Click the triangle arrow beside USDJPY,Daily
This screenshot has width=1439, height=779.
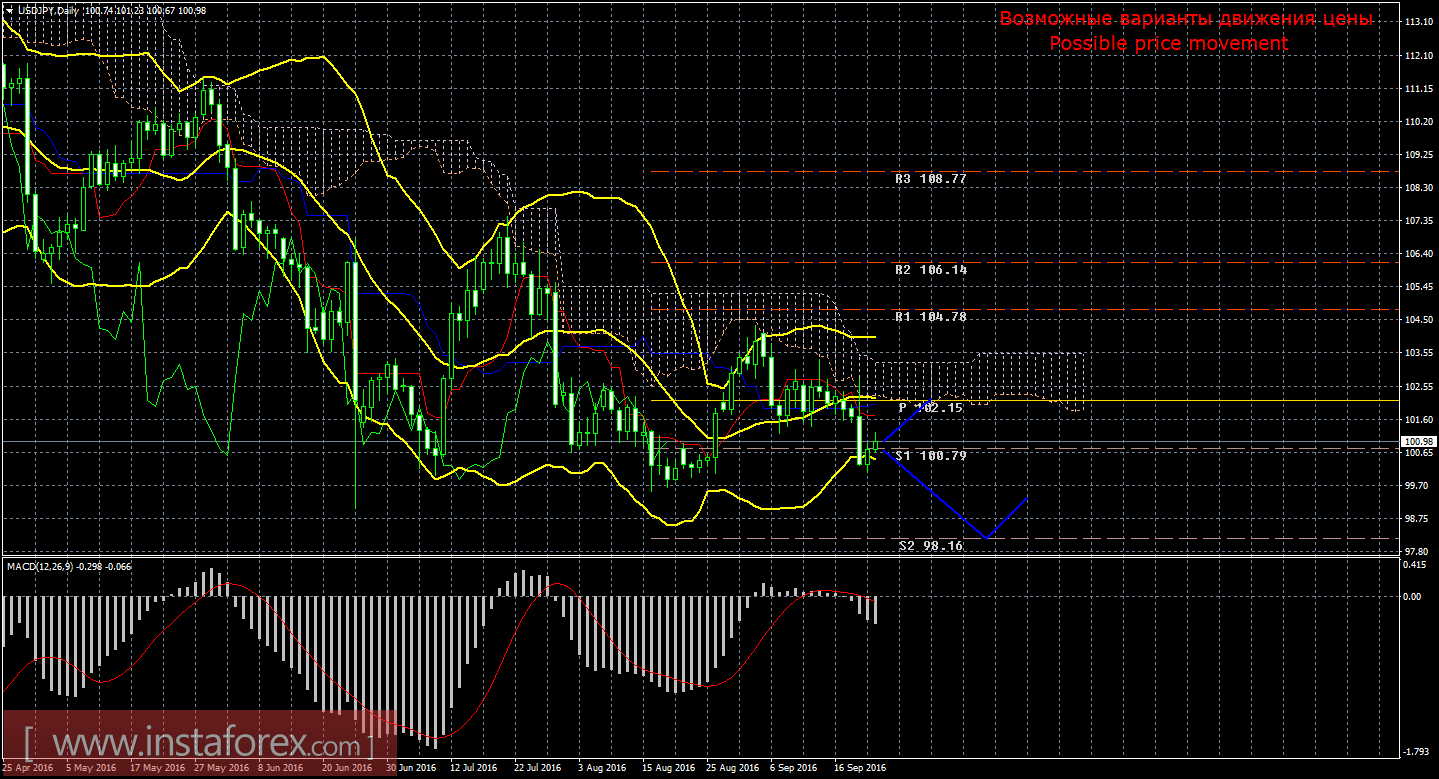coord(9,9)
